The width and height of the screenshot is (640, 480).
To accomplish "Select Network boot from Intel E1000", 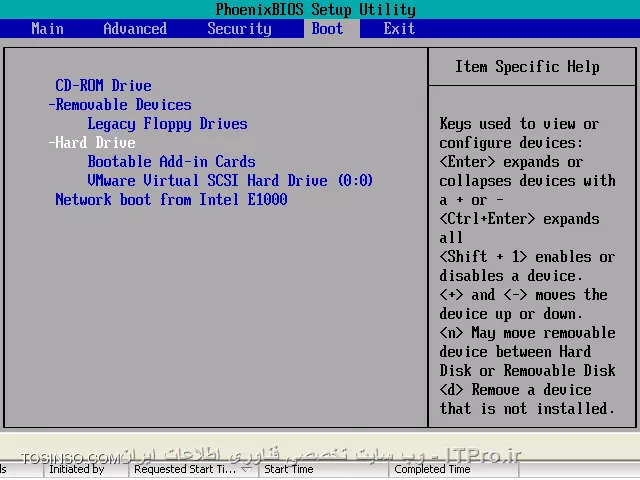I will point(171,200).
